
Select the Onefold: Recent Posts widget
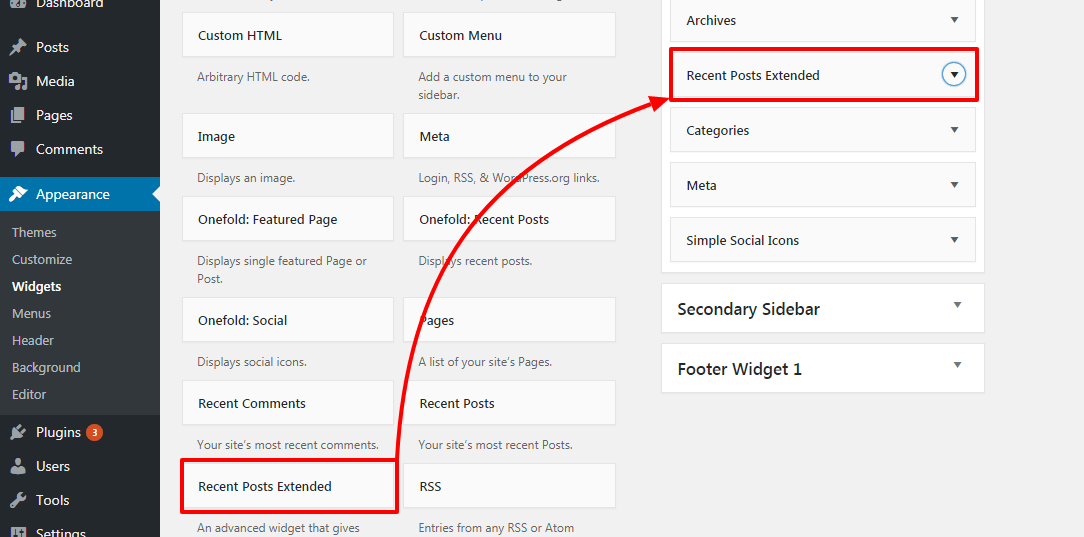click(510, 219)
